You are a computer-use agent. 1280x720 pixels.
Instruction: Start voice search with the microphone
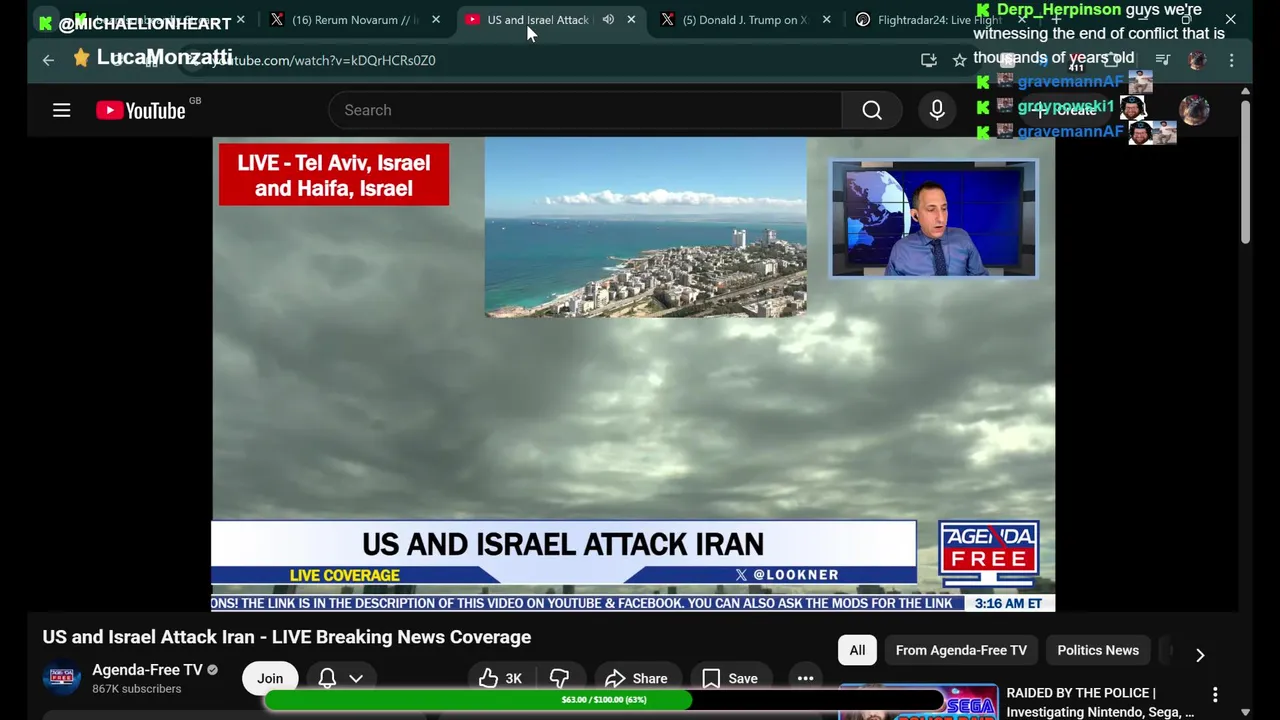point(937,110)
